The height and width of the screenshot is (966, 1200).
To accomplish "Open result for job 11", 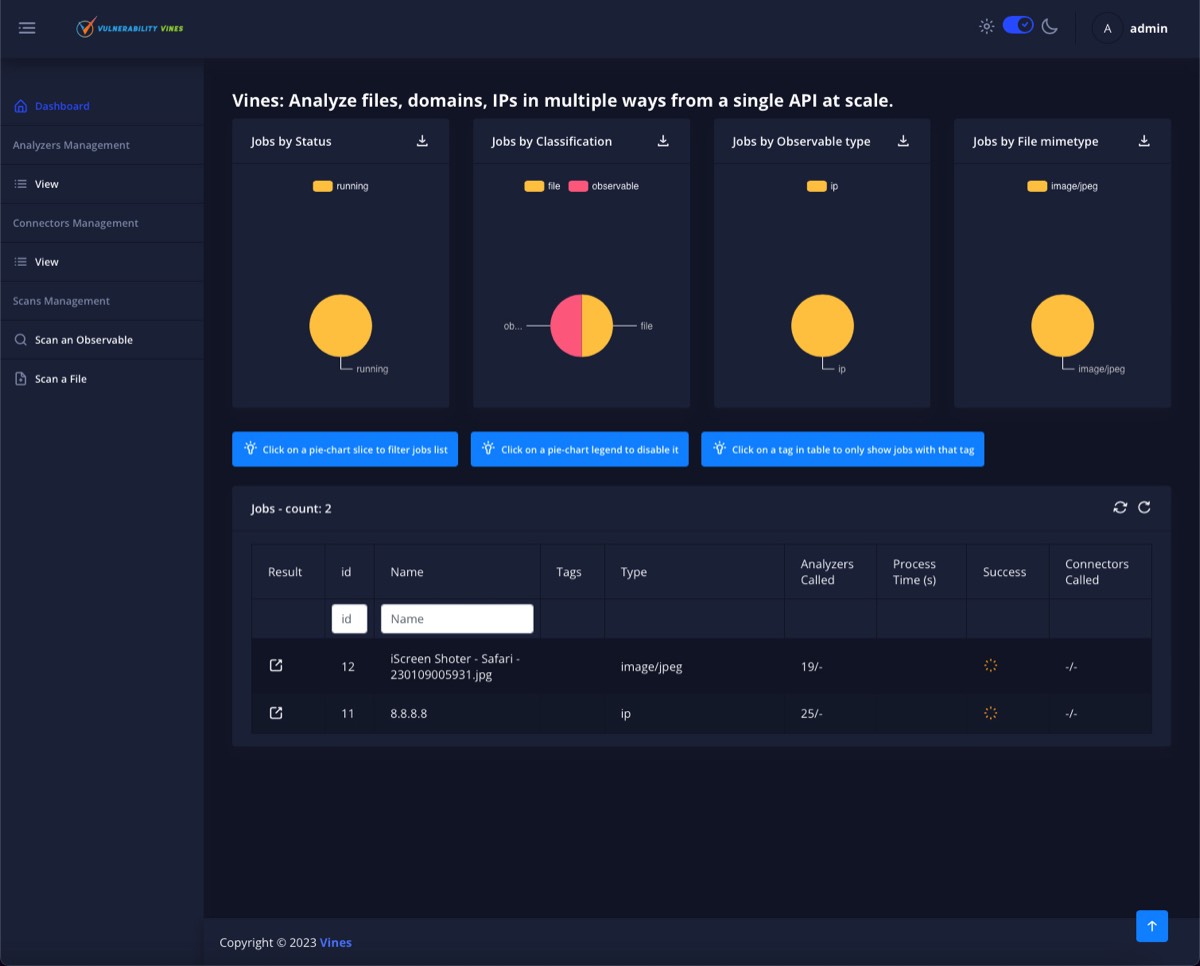I will [x=276, y=713].
